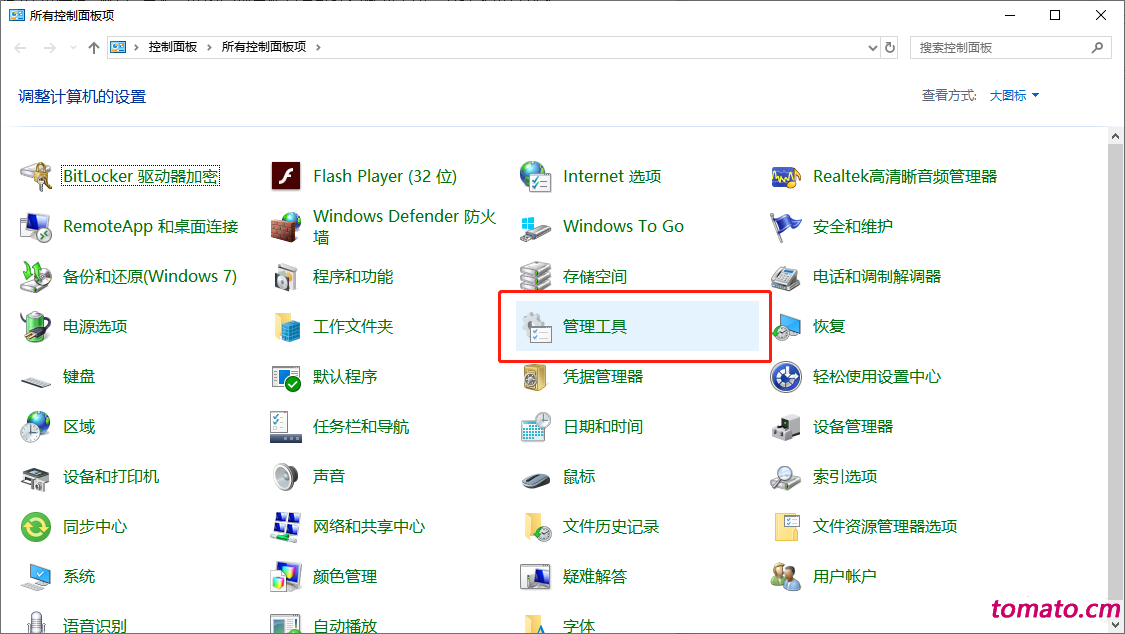Screen dimensions: 1125x634
Task: Expand the address bar history dropdown
Action: pyautogui.click(x=872, y=48)
